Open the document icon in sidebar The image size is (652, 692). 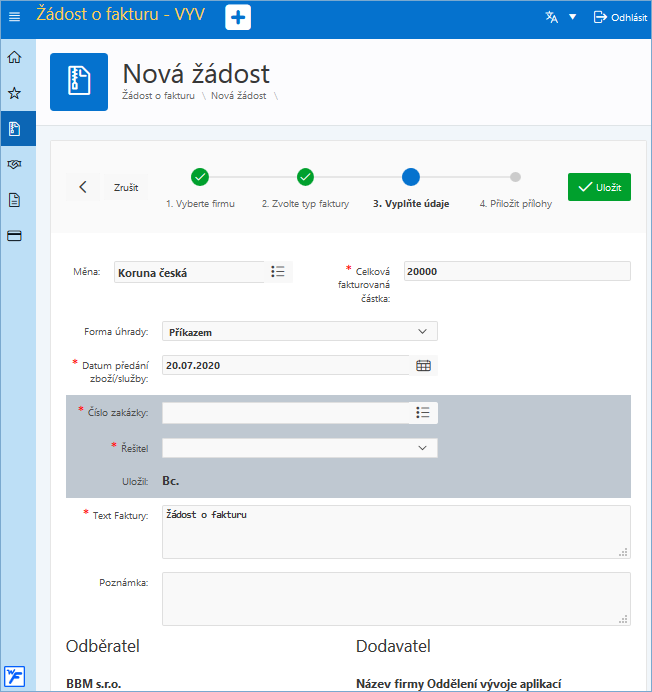point(15,200)
